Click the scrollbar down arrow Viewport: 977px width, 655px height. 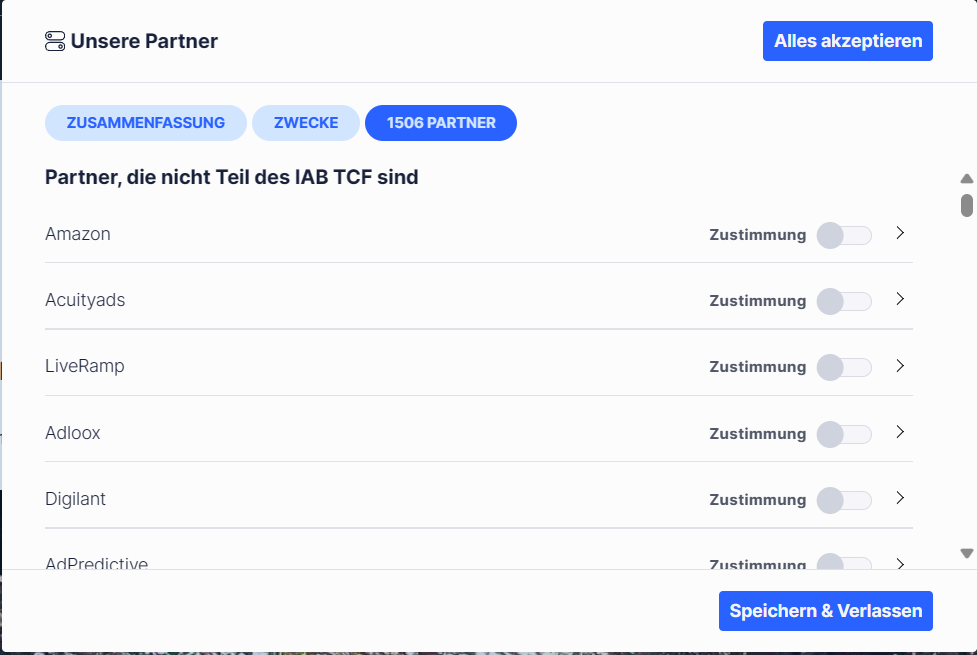pos(966,553)
